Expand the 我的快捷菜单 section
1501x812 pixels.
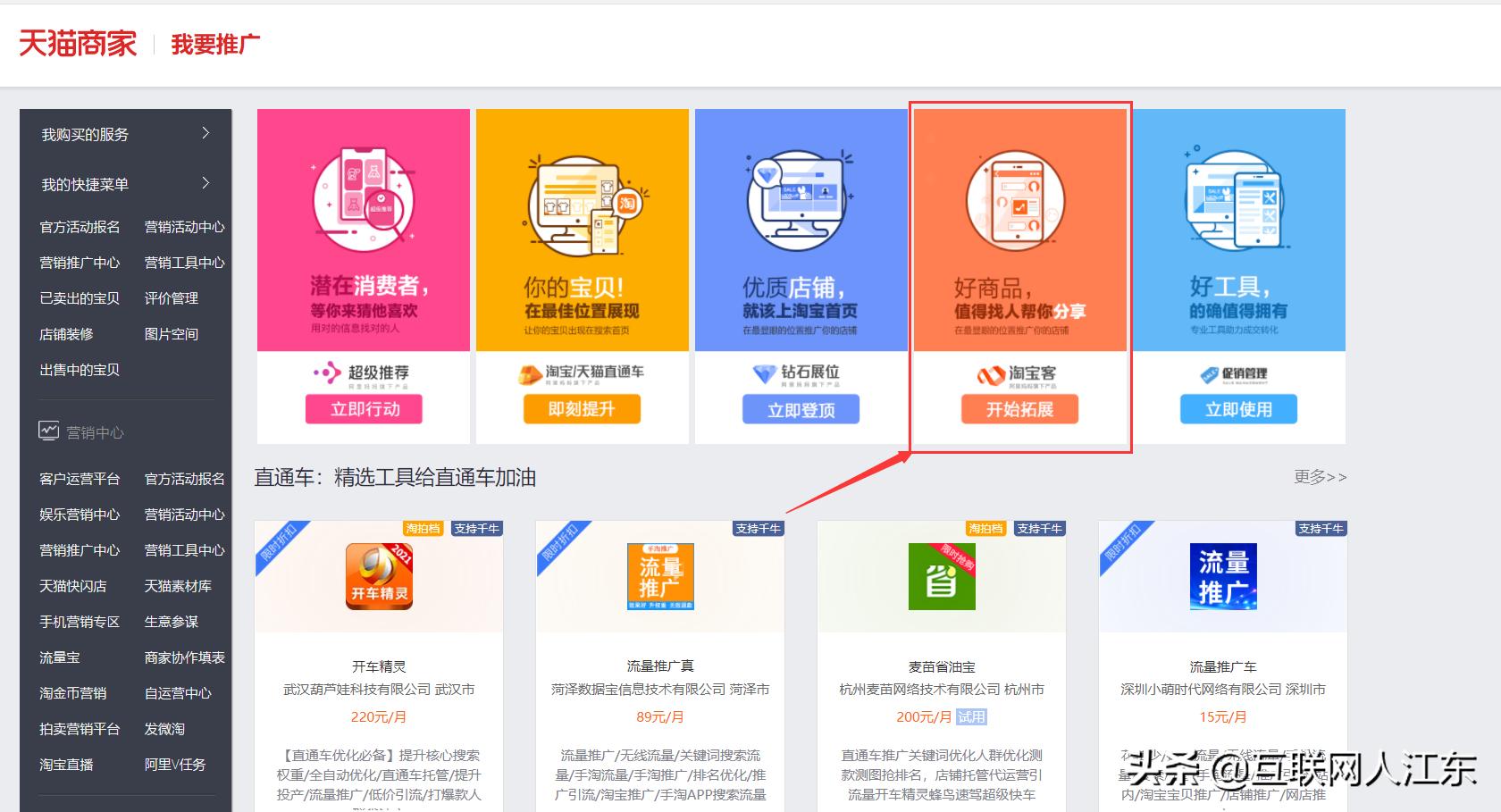pos(125,183)
